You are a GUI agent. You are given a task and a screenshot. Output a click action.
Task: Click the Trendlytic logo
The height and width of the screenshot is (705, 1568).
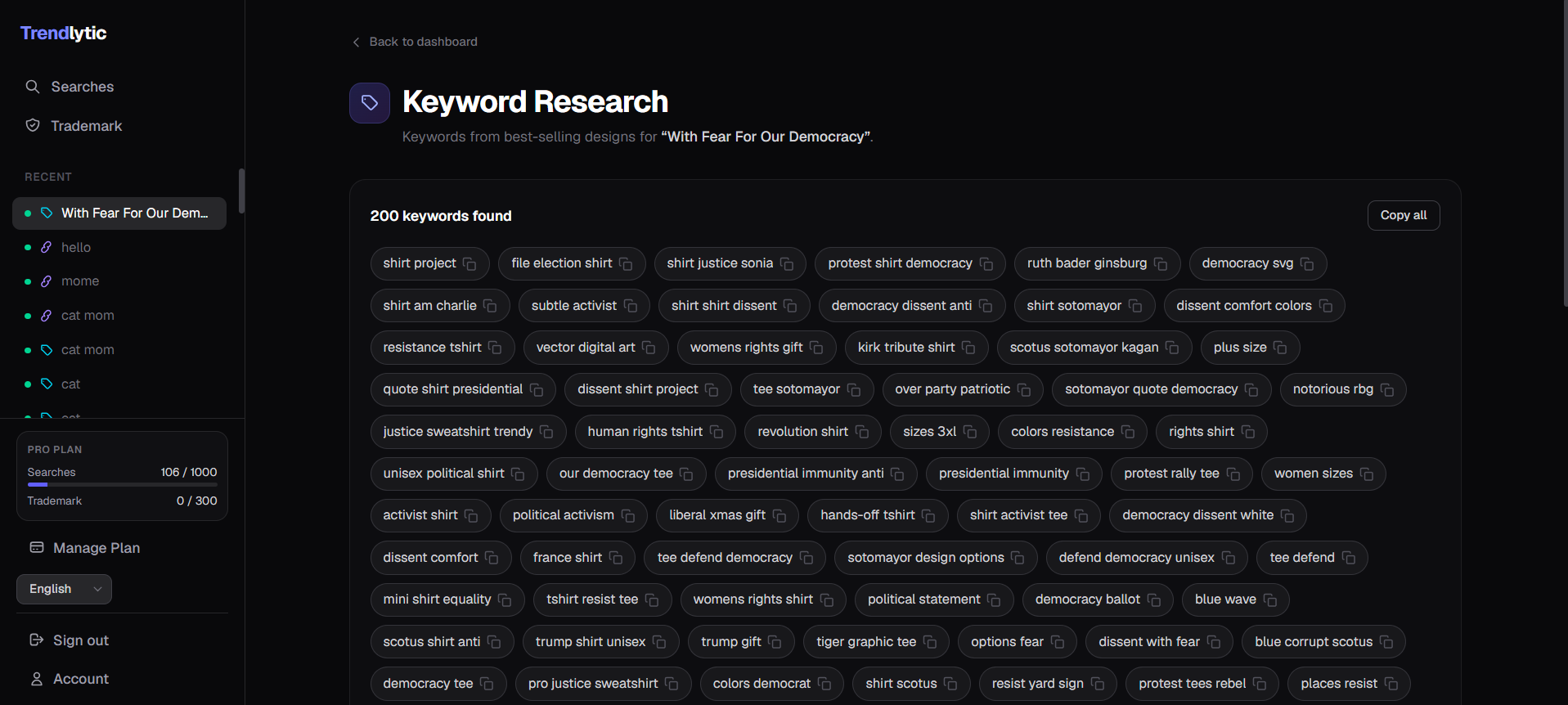point(64,33)
